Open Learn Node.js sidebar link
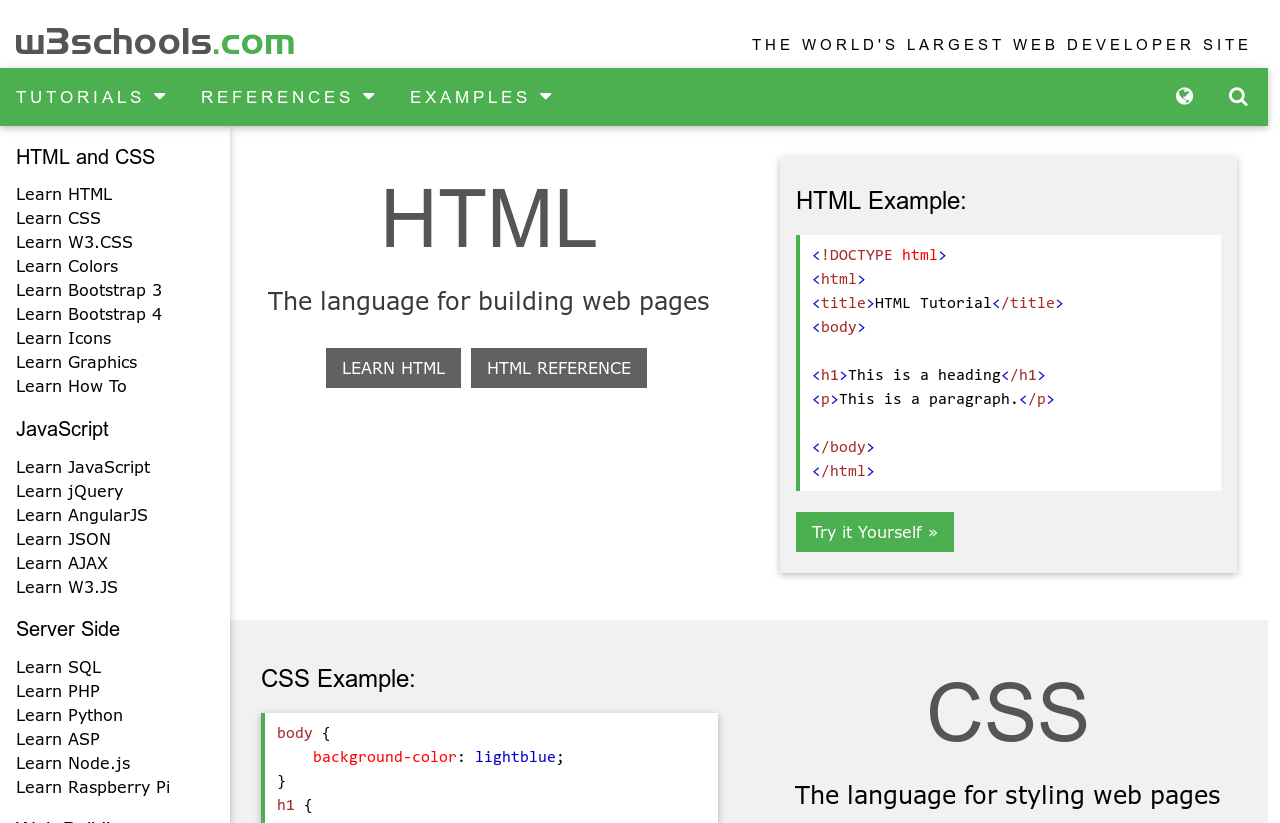 [73, 763]
